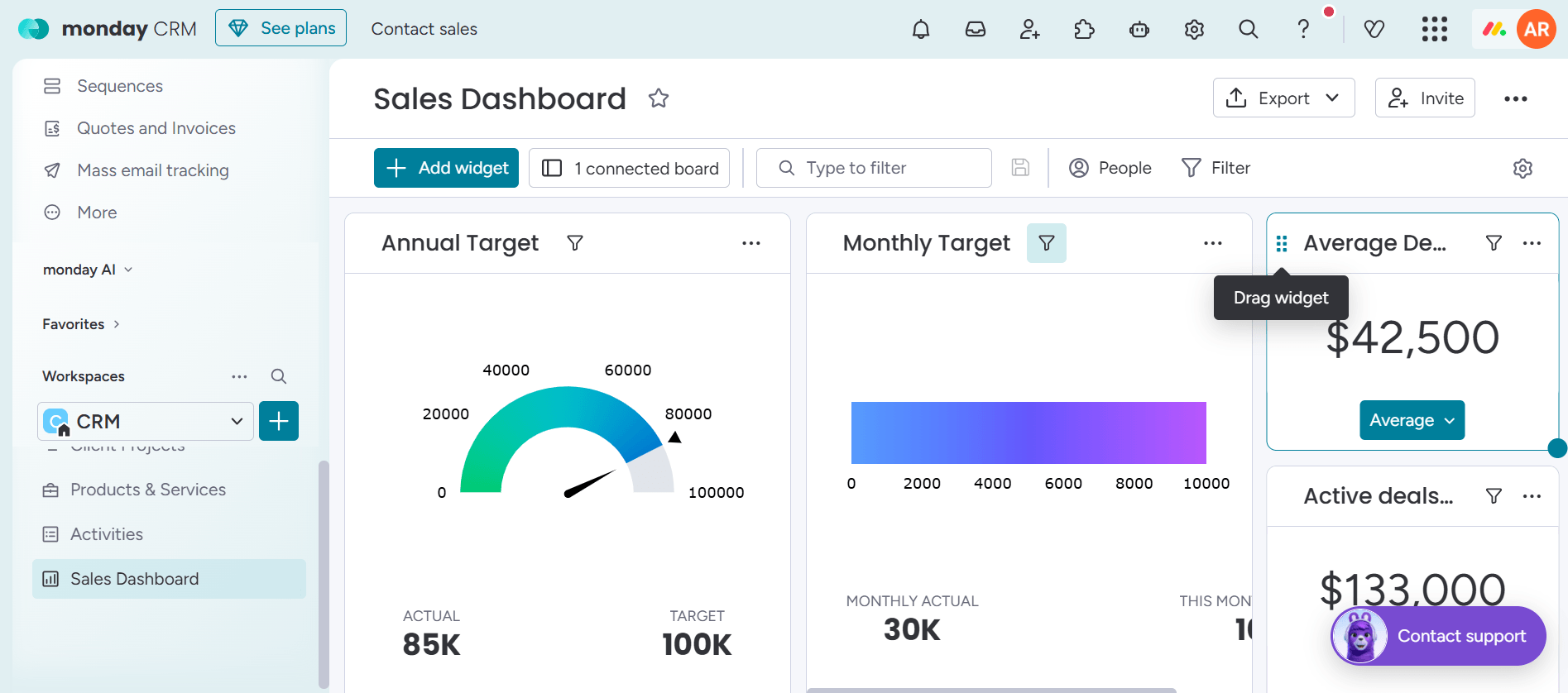Open the notifications bell
The width and height of the screenshot is (1568, 693).
921,30
